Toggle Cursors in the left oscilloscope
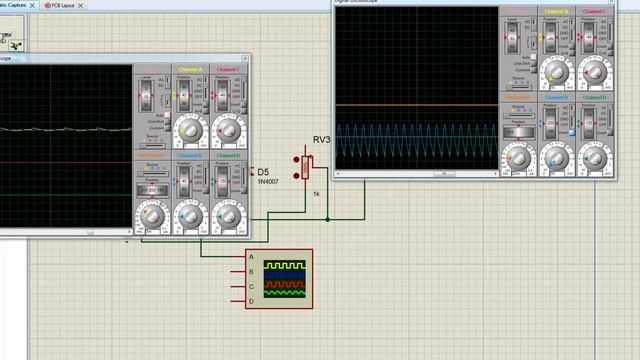640x360 pixels. pos(167,128)
